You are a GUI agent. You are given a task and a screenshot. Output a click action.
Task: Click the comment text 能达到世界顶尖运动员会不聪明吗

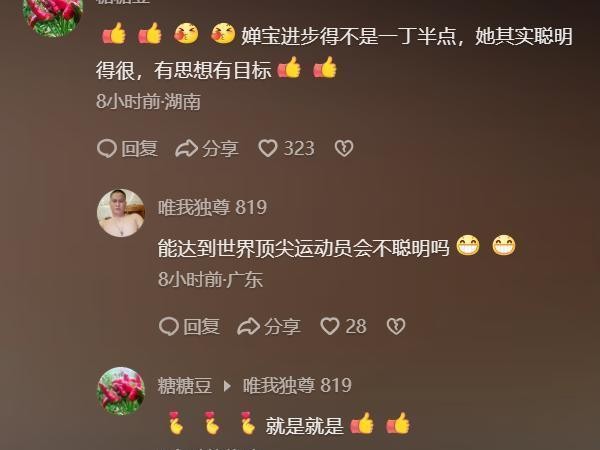coord(304,248)
